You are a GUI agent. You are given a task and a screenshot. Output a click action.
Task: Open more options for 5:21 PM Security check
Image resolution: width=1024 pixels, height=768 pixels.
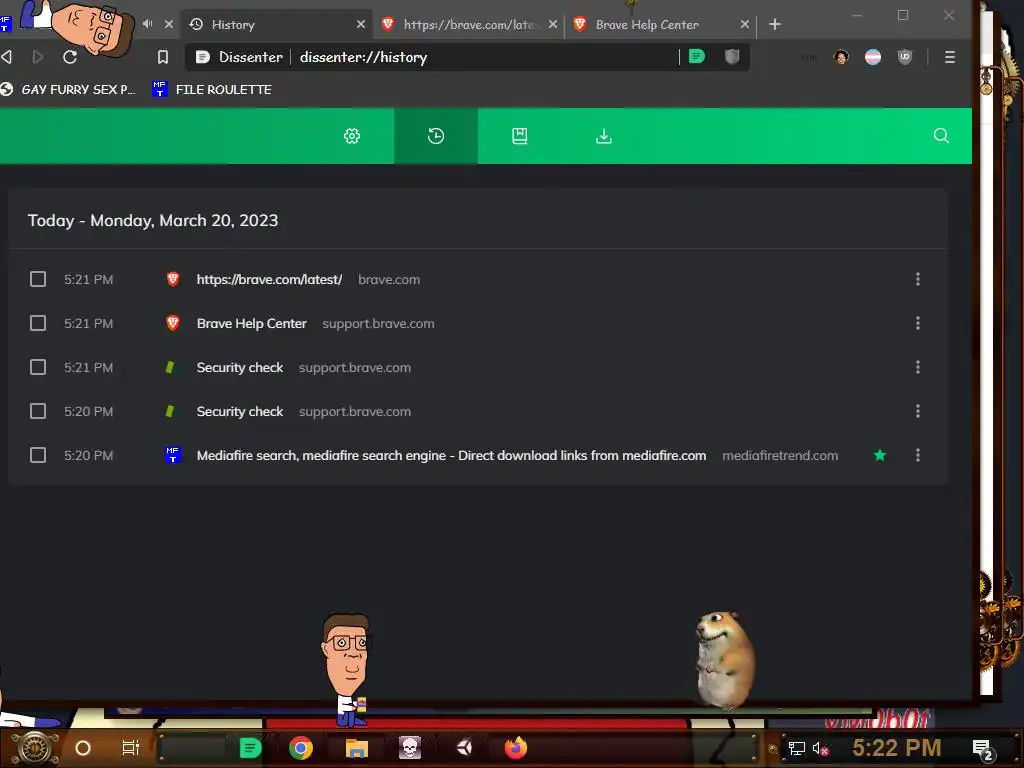tap(918, 367)
